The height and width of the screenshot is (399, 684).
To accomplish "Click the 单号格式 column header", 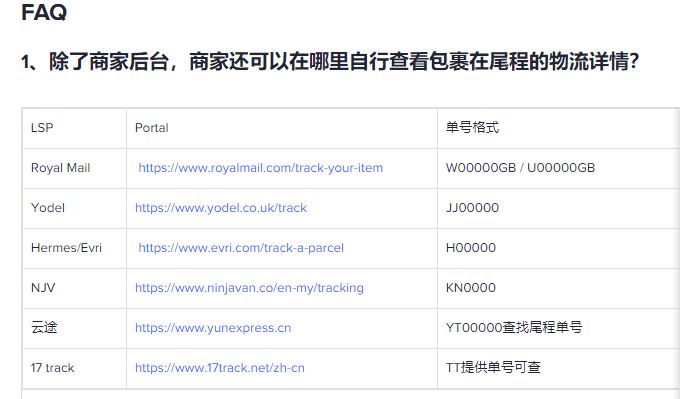I will click(558, 128).
